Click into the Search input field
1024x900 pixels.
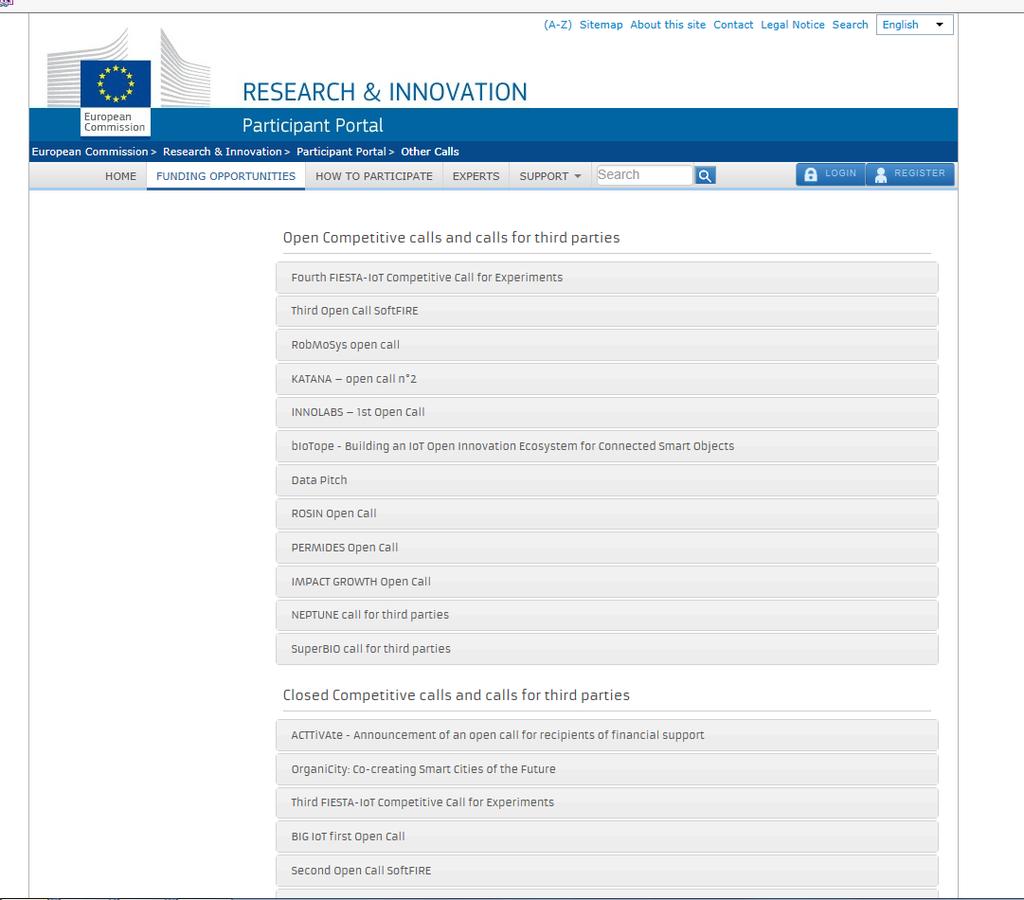pos(644,175)
